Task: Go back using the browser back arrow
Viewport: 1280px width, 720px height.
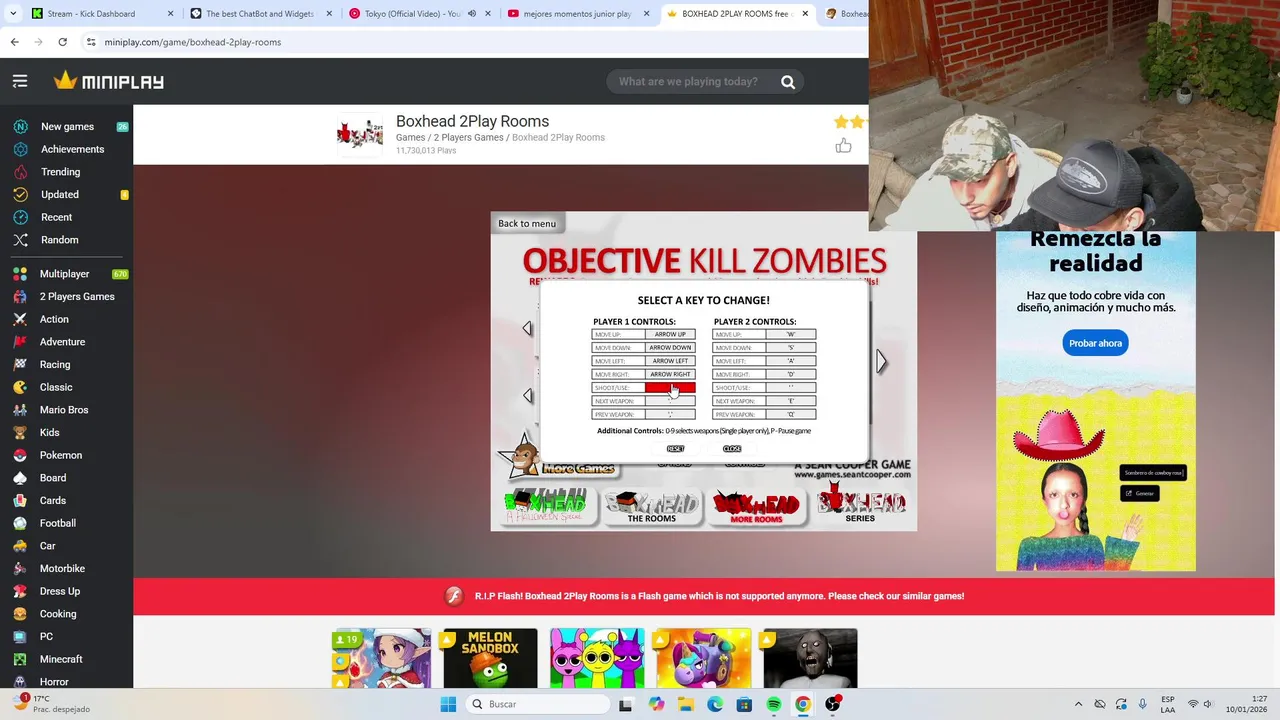Action: click(14, 42)
